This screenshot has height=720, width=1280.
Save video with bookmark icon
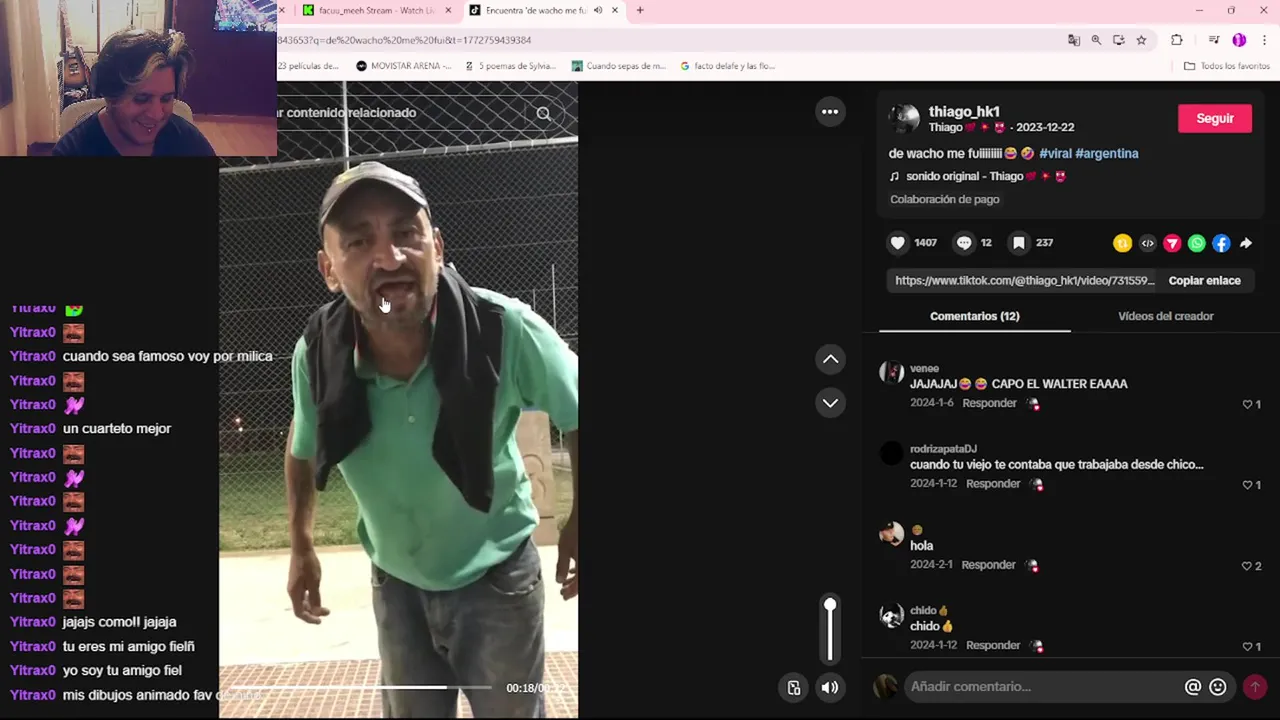(x=1018, y=243)
